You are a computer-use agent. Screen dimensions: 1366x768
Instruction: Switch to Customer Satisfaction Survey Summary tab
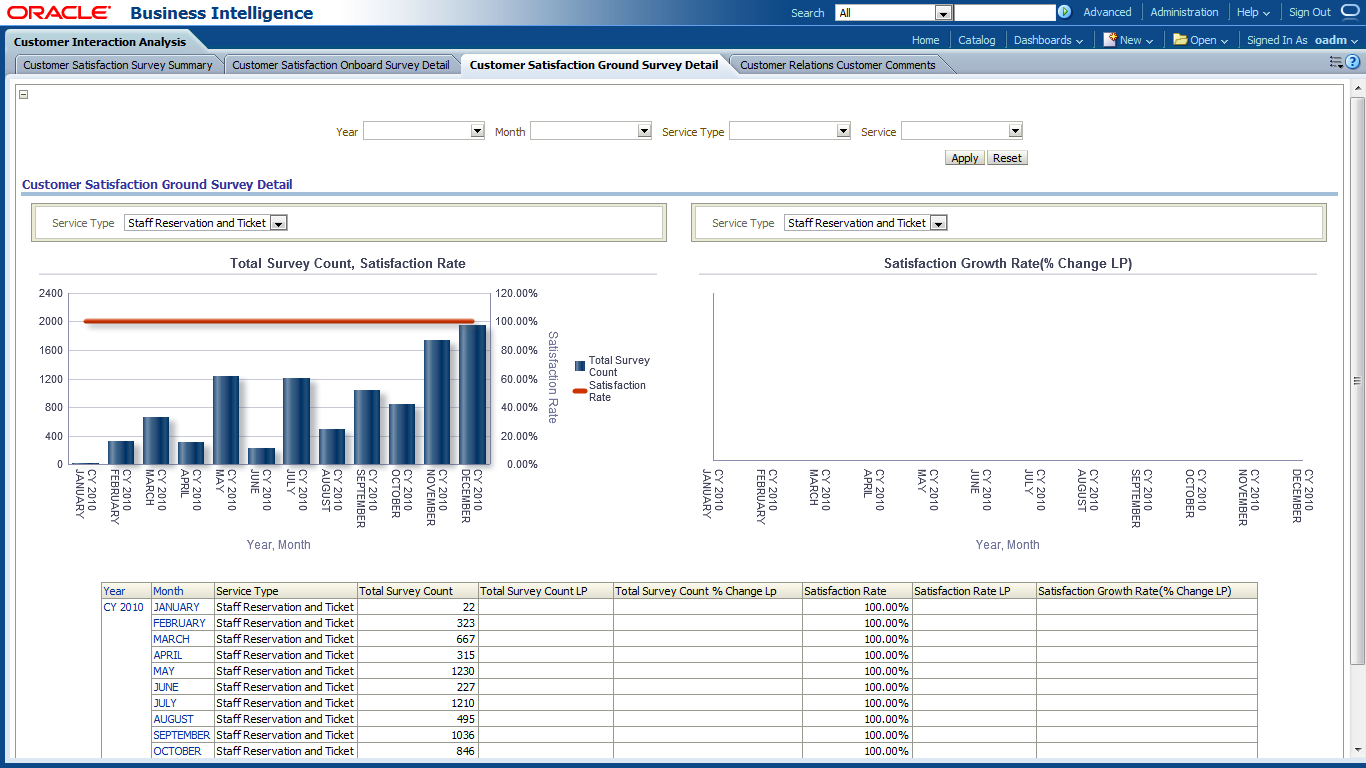click(x=118, y=65)
